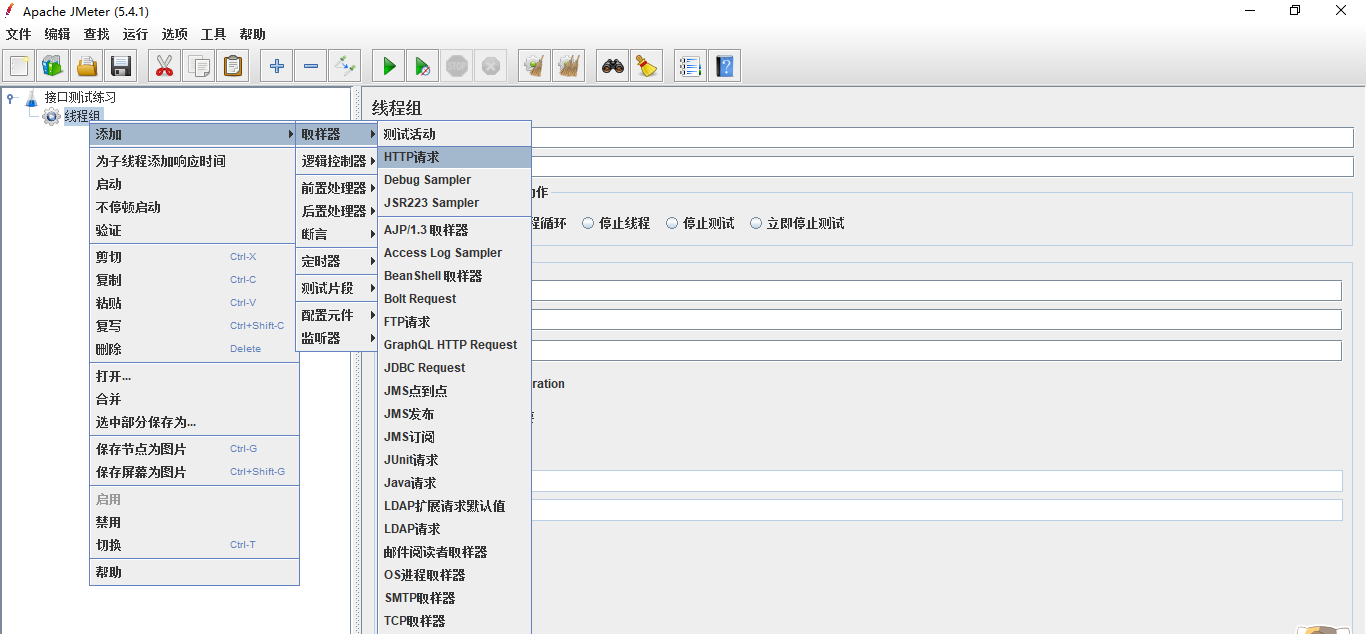Screen dimensions: 1366x634
Task: Open the 查找 menu
Action: tap(97, 34)
